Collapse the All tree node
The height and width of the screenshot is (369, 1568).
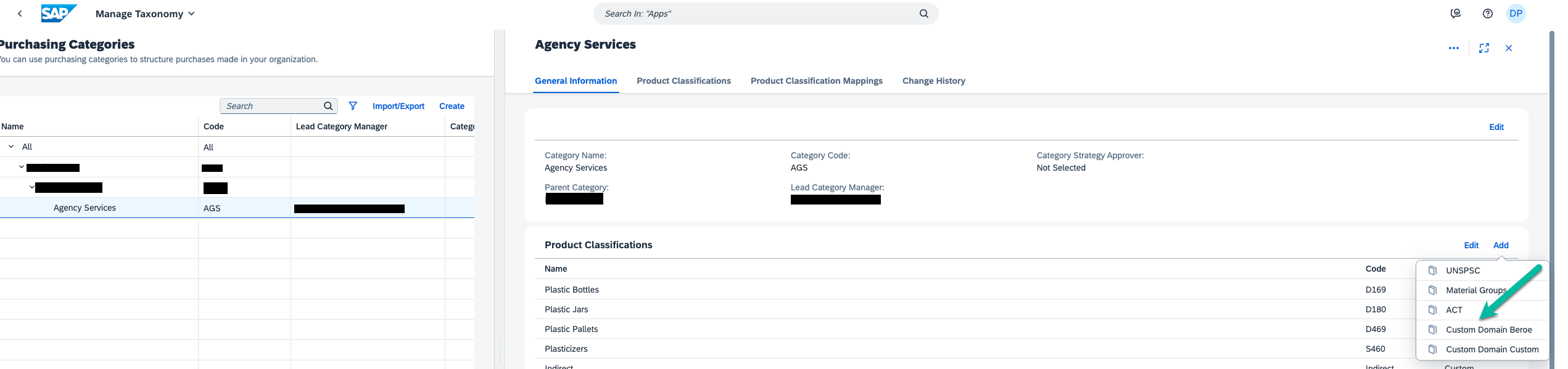click(11, 147)
